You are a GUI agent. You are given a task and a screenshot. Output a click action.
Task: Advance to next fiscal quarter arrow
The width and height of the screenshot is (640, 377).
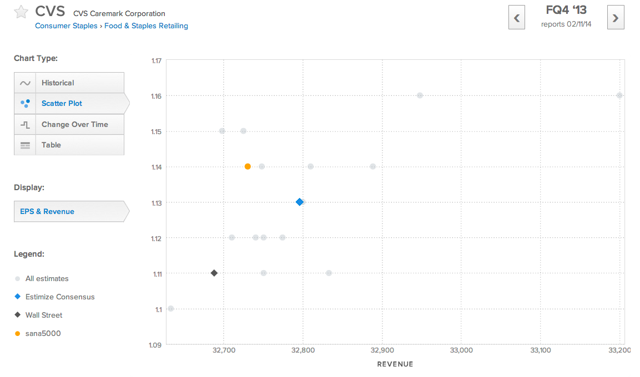point(616,18)
